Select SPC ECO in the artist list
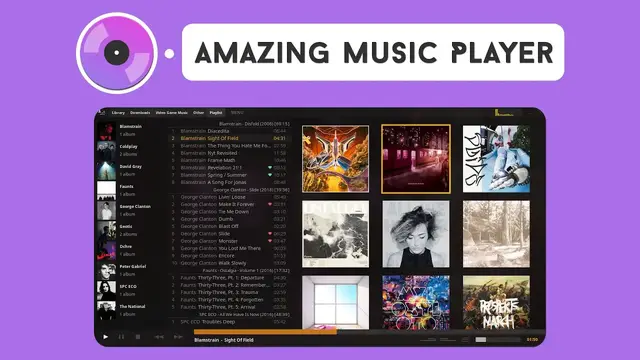 click(128, 287)
